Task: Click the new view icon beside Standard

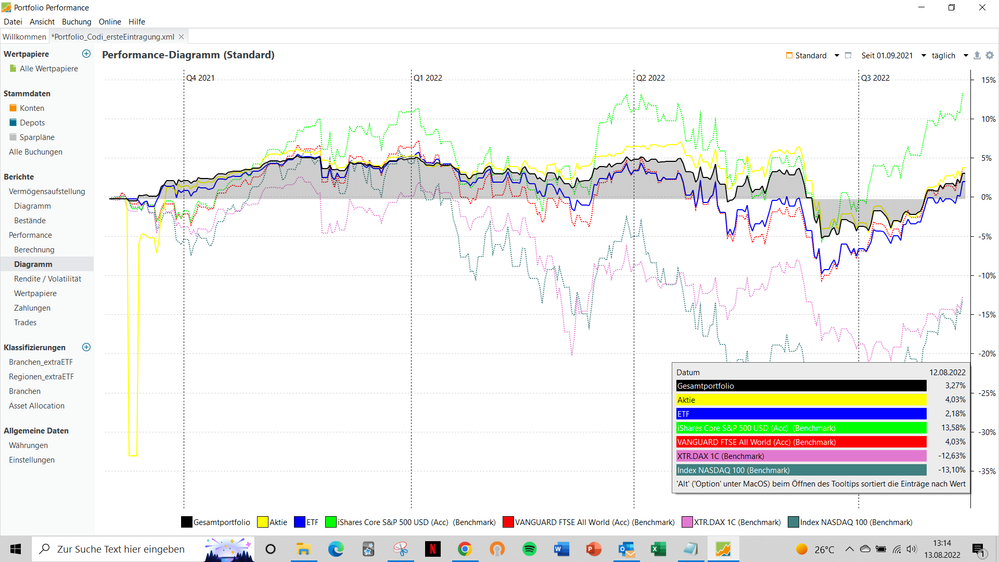Action: 848,55
